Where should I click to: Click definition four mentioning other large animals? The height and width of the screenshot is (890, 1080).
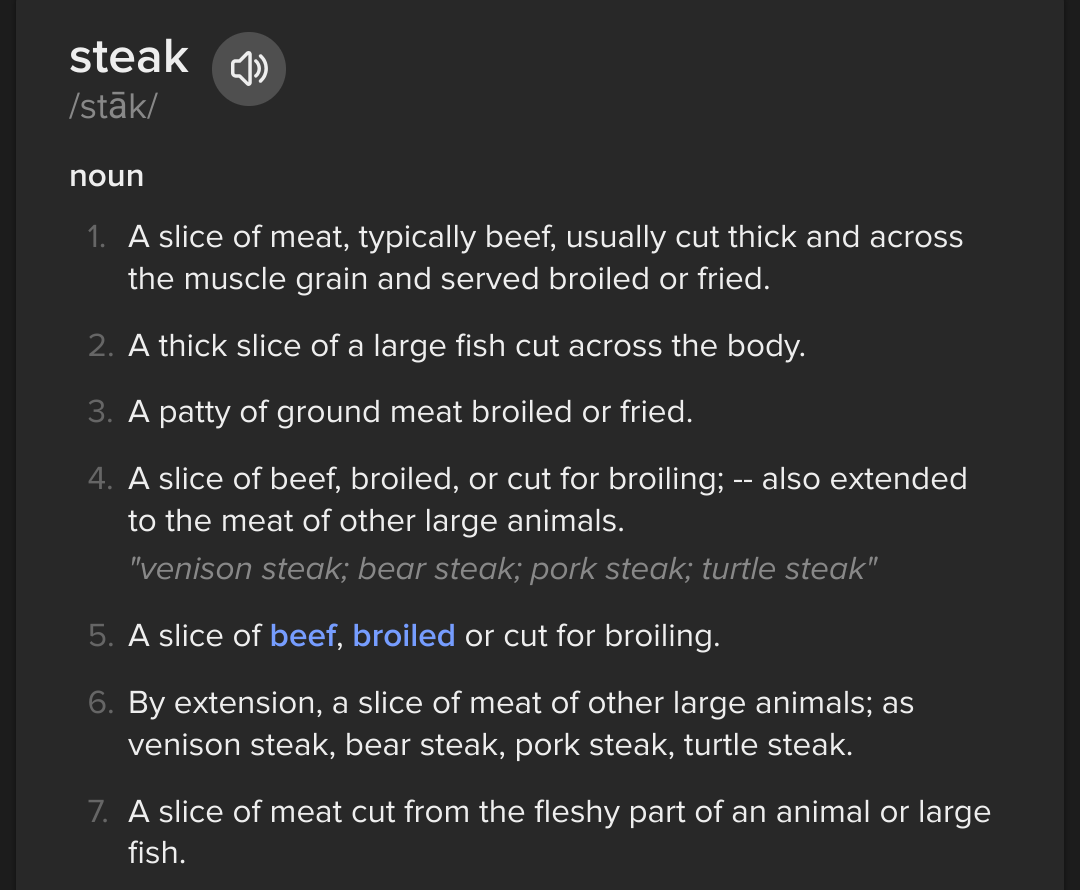(546, 499)
